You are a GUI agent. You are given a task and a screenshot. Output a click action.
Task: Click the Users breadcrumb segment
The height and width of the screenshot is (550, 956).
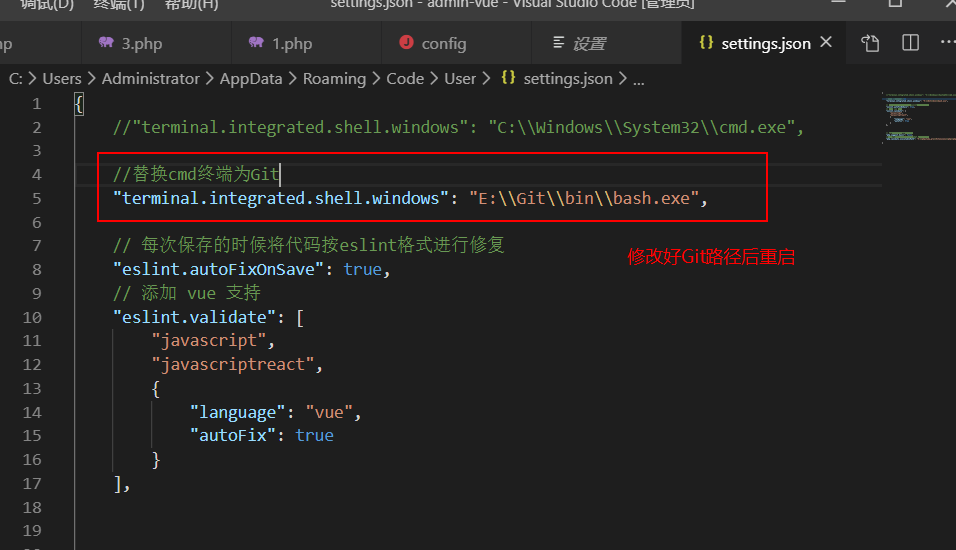[x=62, y=79]
